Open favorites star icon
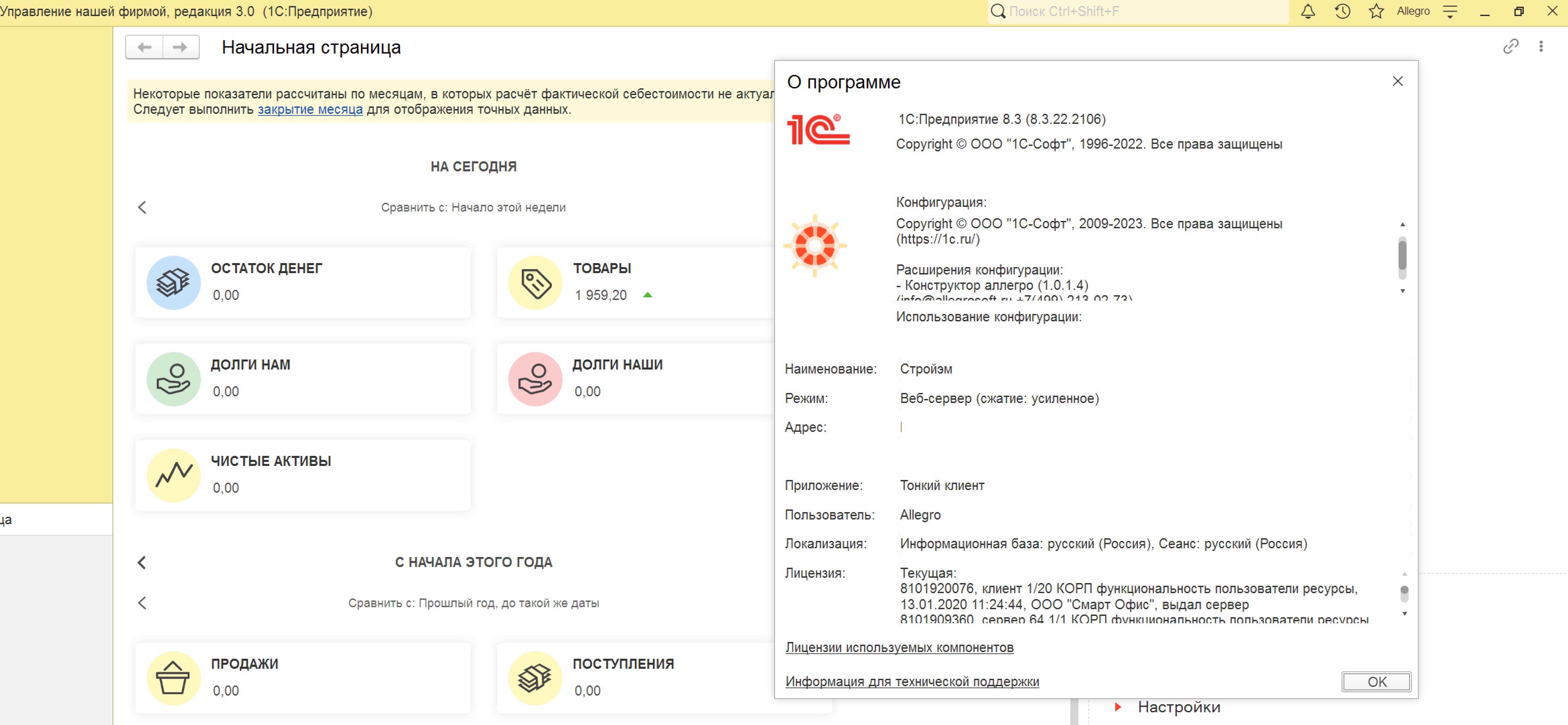Screen dimensions: 1568x725 pyautogui.click(x=1376, y=11)
